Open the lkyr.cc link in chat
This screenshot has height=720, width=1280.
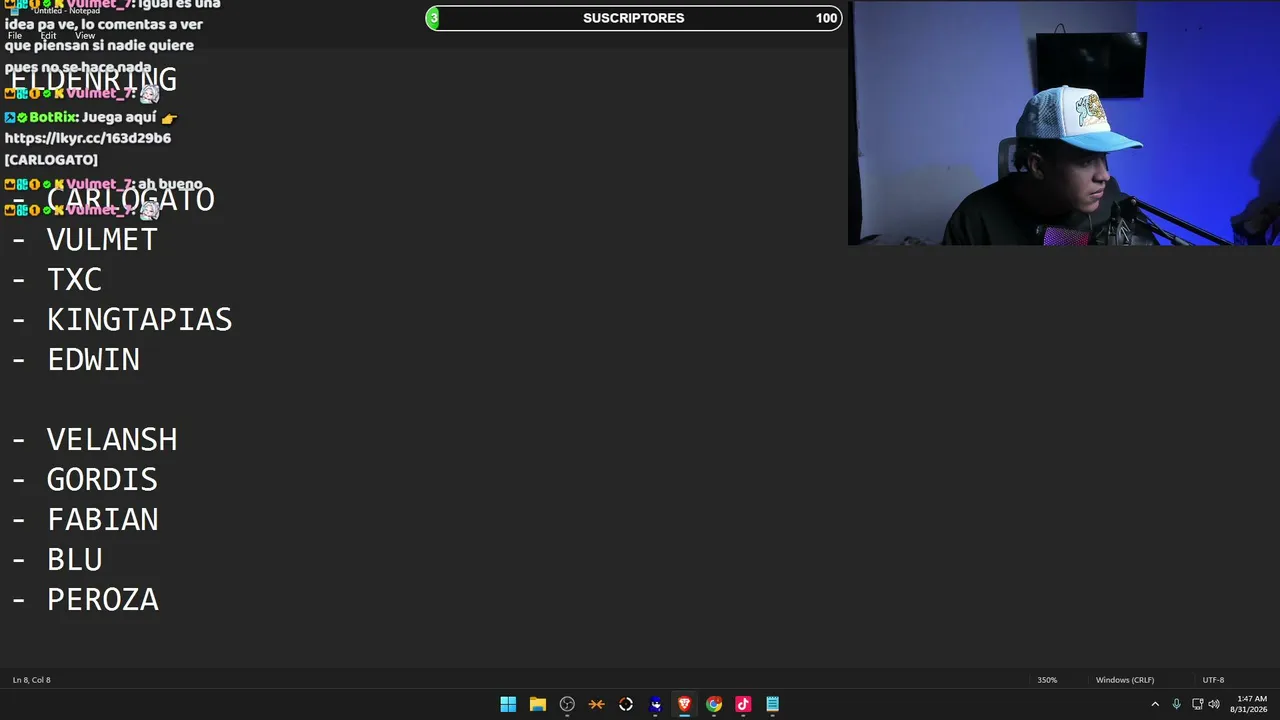pyautogui.click(x=88, y=138)
